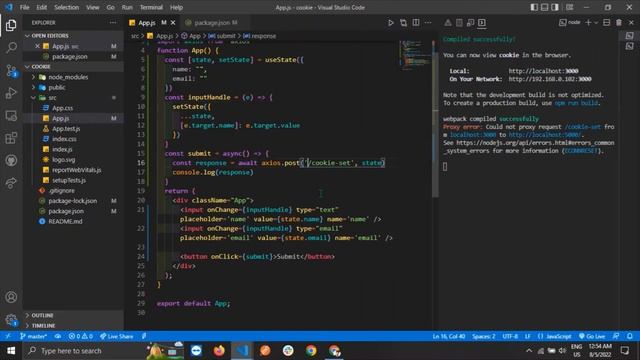Expand the node_modules folder
The height and width of the screenshot is (360, 640).
(x=73, y=77)
